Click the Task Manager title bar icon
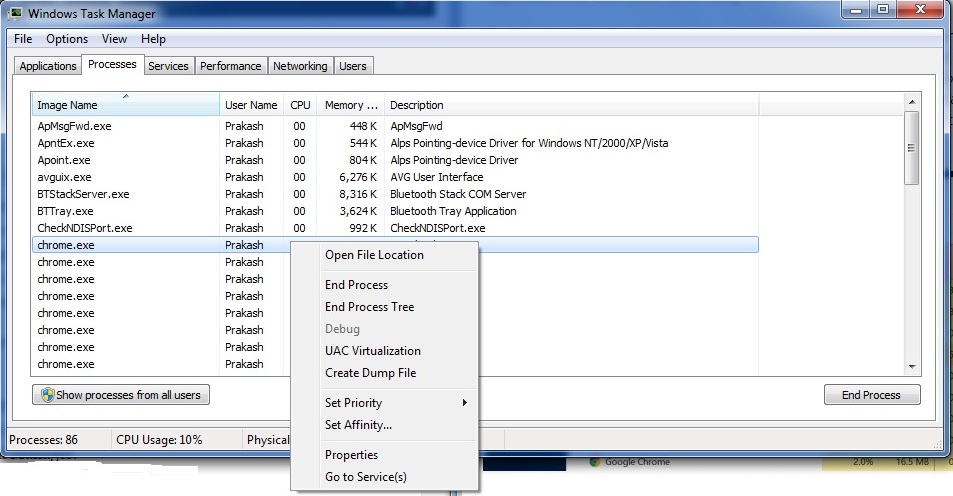 click(15, 13)
